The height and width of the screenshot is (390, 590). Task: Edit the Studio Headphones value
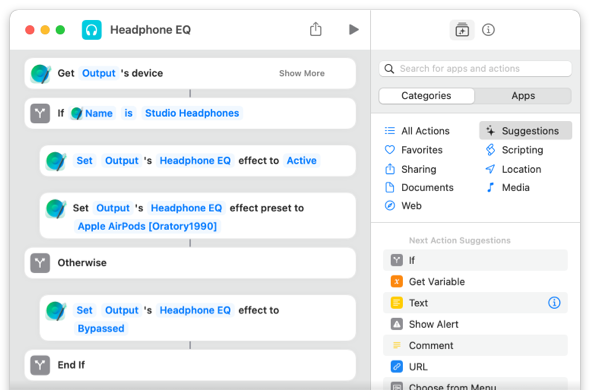pos(192,113)
